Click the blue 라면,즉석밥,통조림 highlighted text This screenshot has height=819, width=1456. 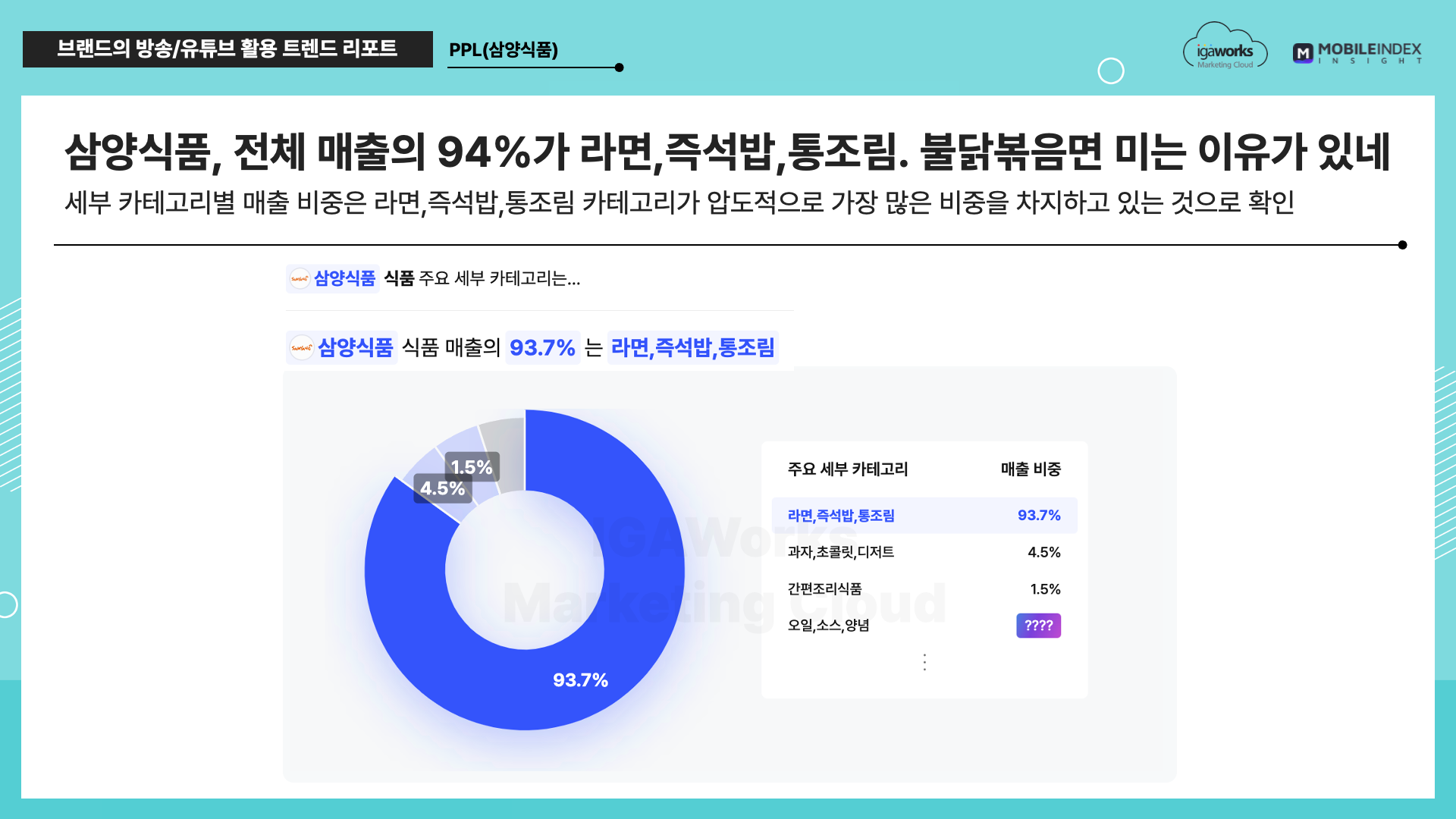tap(692, 348)
